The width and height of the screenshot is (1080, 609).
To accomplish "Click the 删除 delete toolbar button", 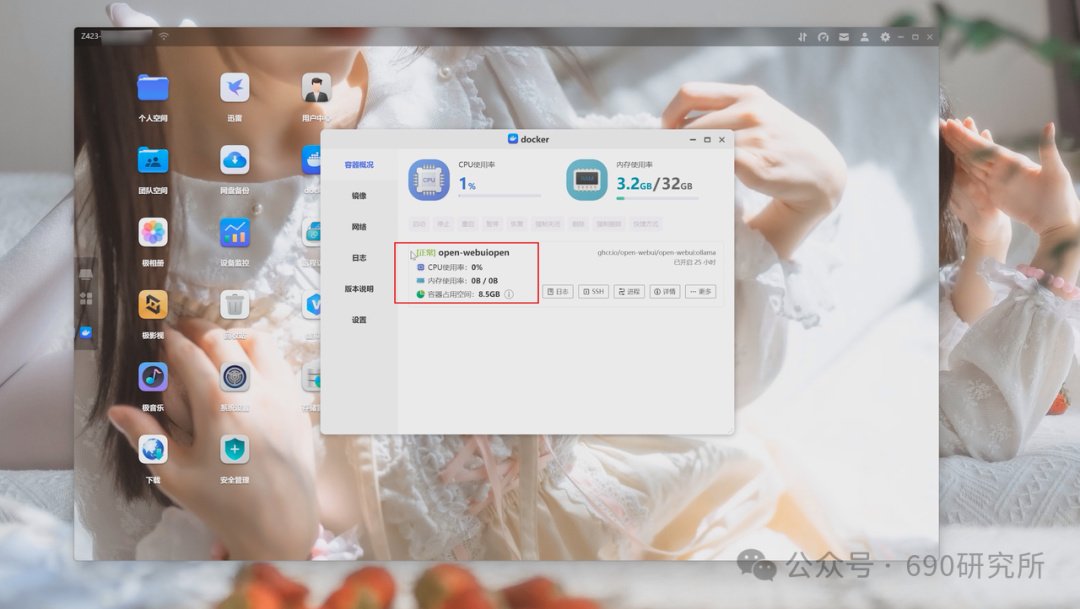I will click(x=578, y=224).
